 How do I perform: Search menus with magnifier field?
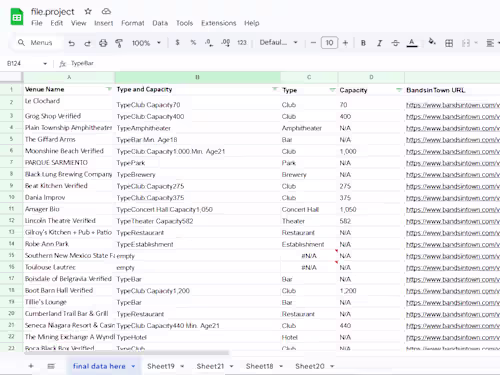[x=38, y=43]
